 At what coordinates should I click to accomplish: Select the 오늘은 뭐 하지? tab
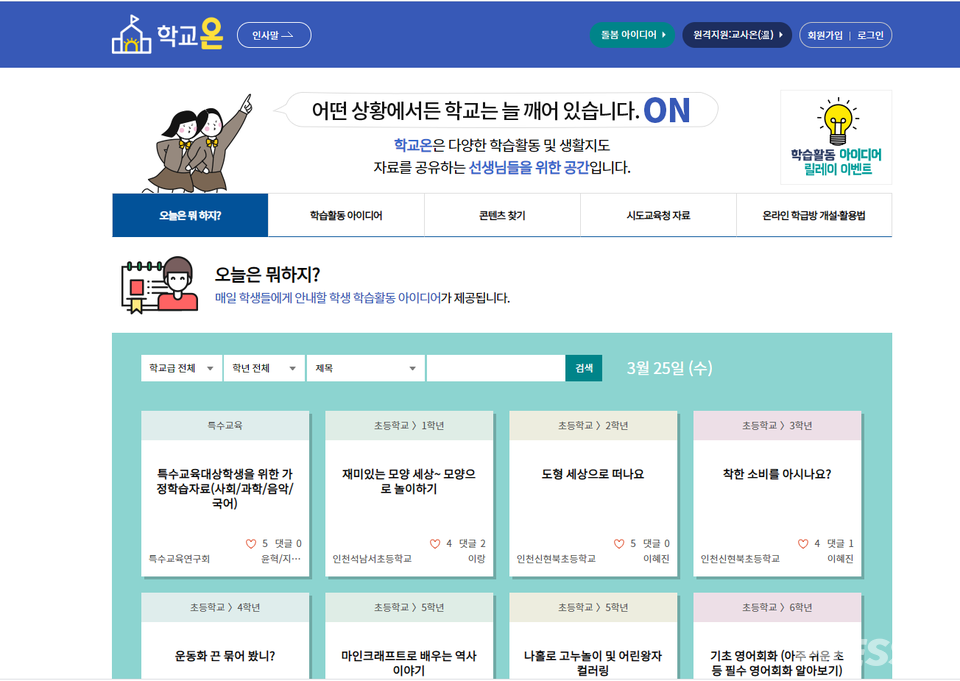pos(190,216)
